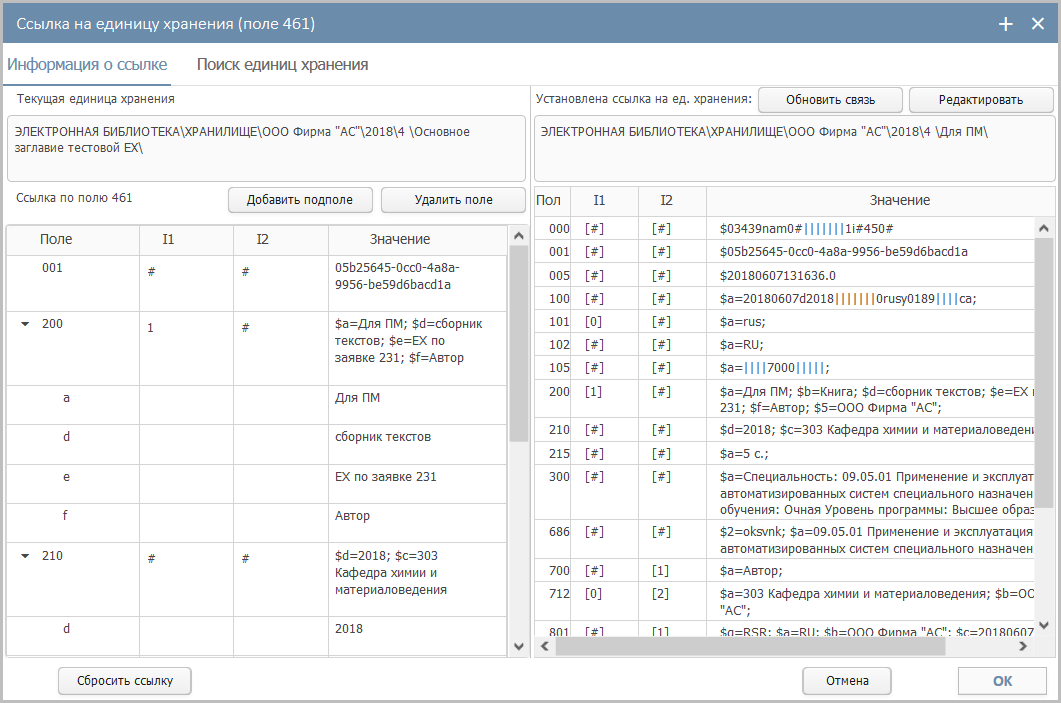Switch to the Информация о ссылке tab
The image size is (1061, 703).
(87, 65)
